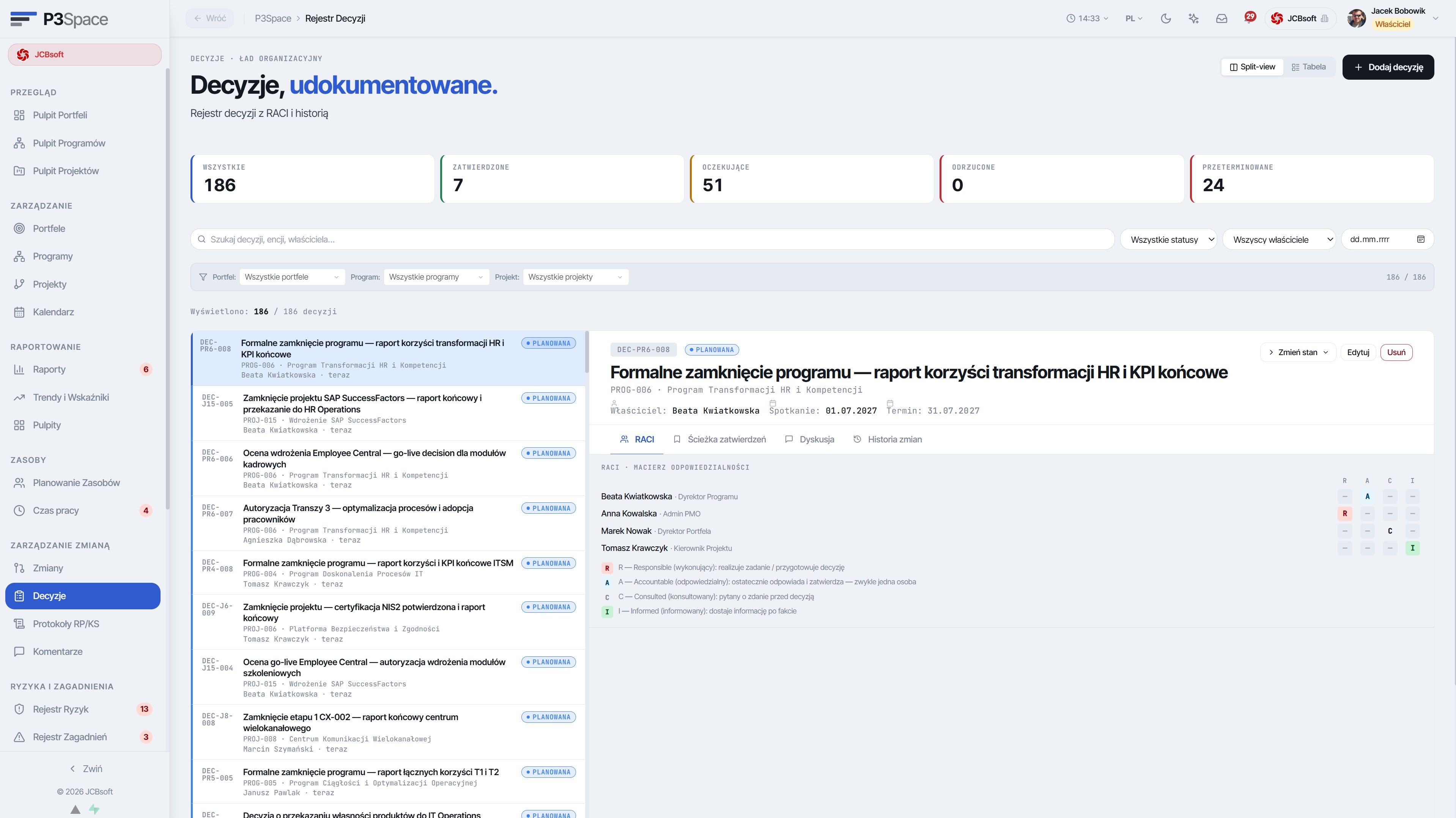
Task: Click the Edytuj button
Action: tap(1358, 352)
